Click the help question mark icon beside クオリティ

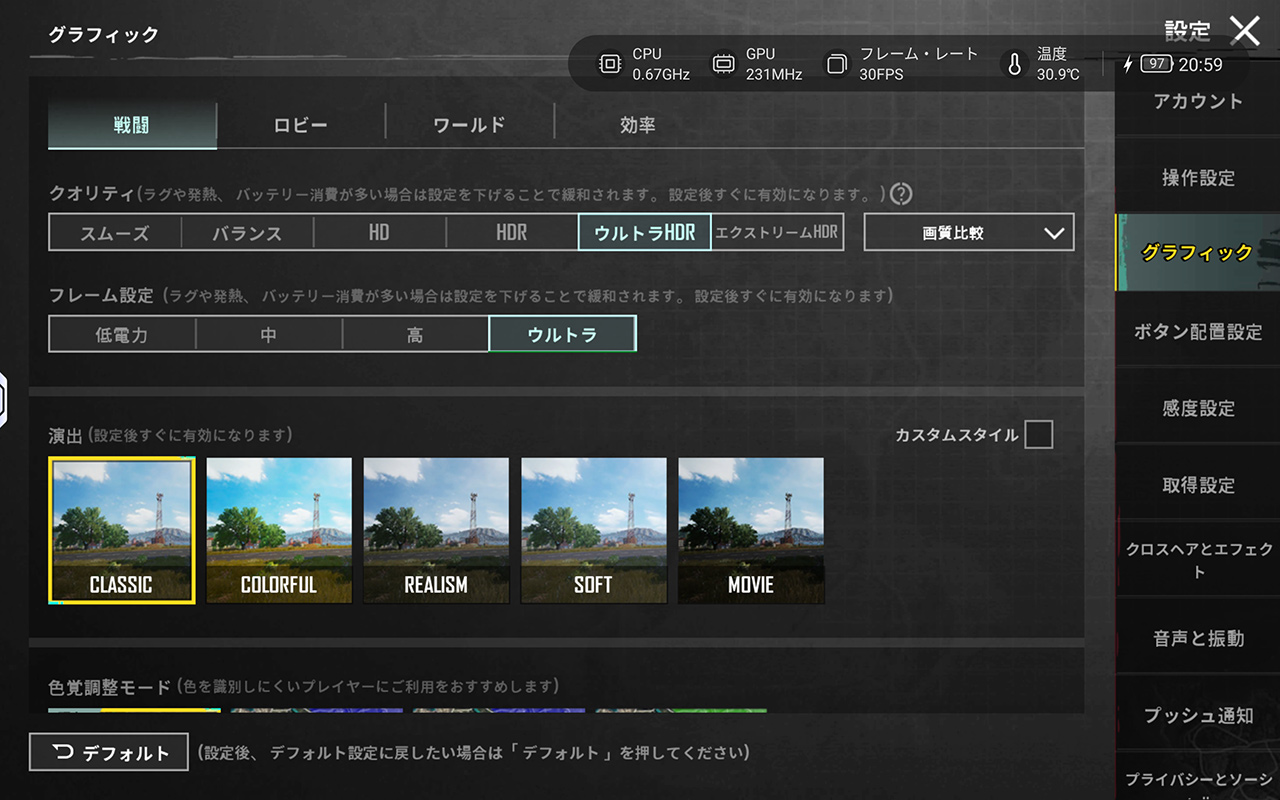(x=901, y=194)
